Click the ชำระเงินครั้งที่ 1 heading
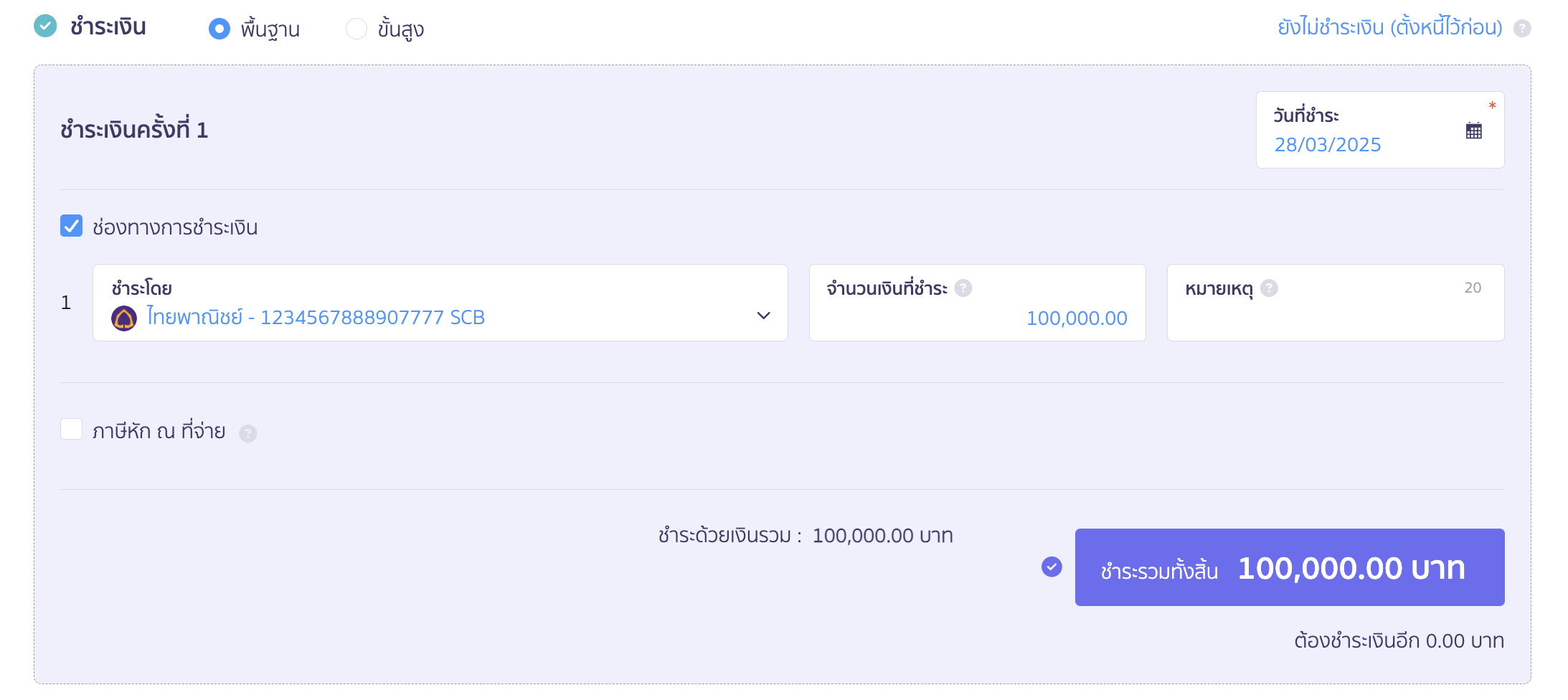Screen dimensions: 1568x700 134,130
